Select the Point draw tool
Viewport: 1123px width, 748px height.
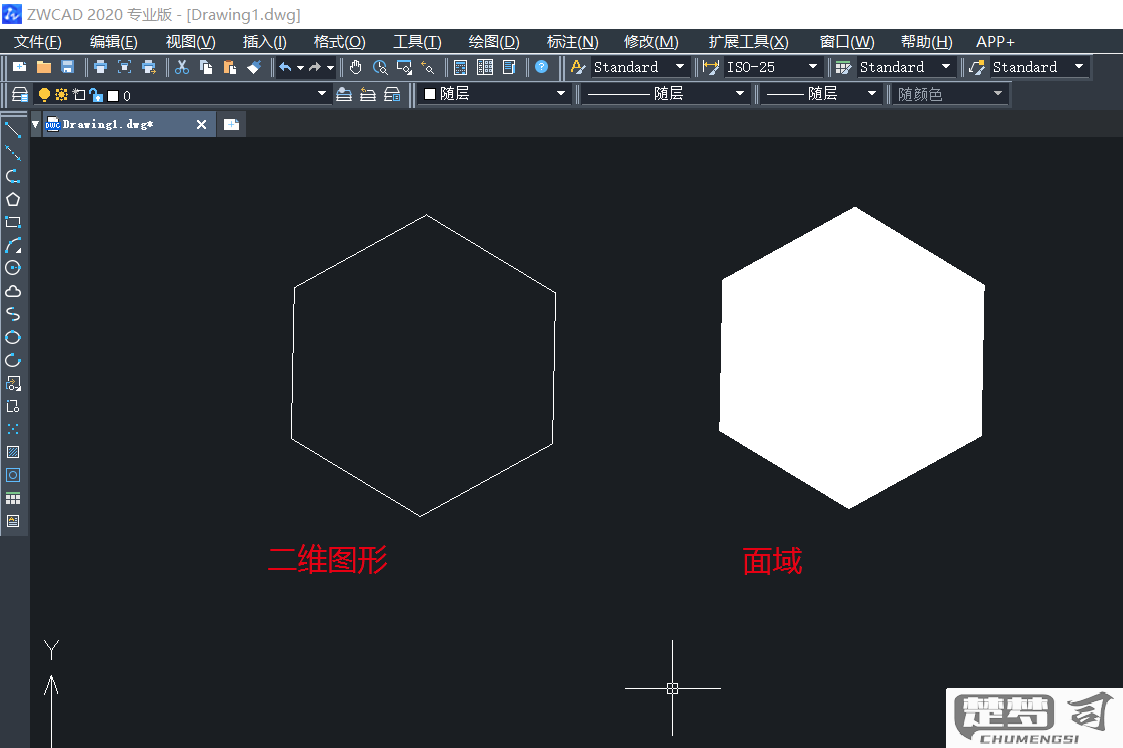click(13, 428)
